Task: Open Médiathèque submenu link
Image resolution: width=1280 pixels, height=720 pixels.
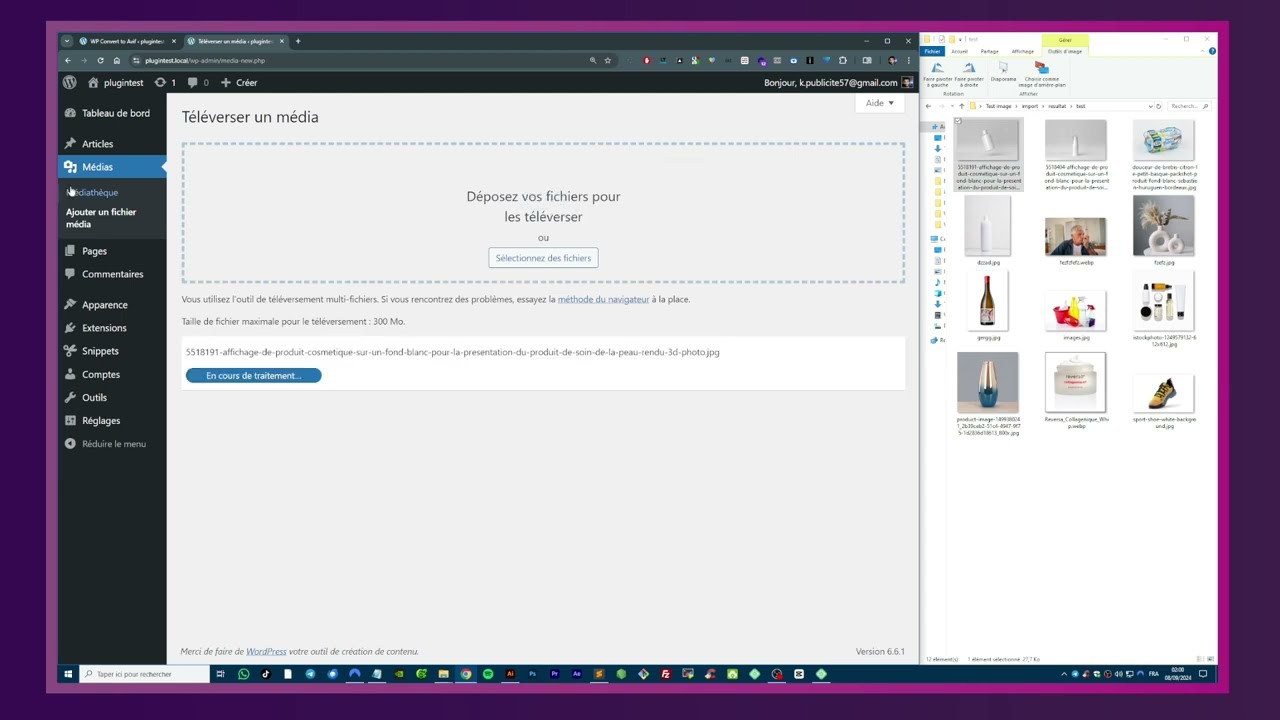Action: tap(93, 192)
